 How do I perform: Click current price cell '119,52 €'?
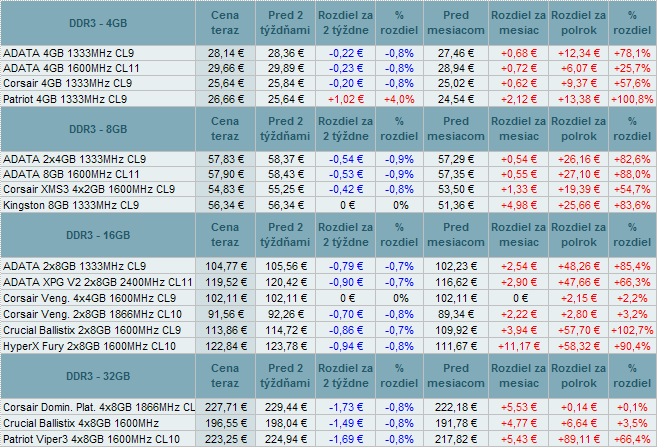point(225,282)
